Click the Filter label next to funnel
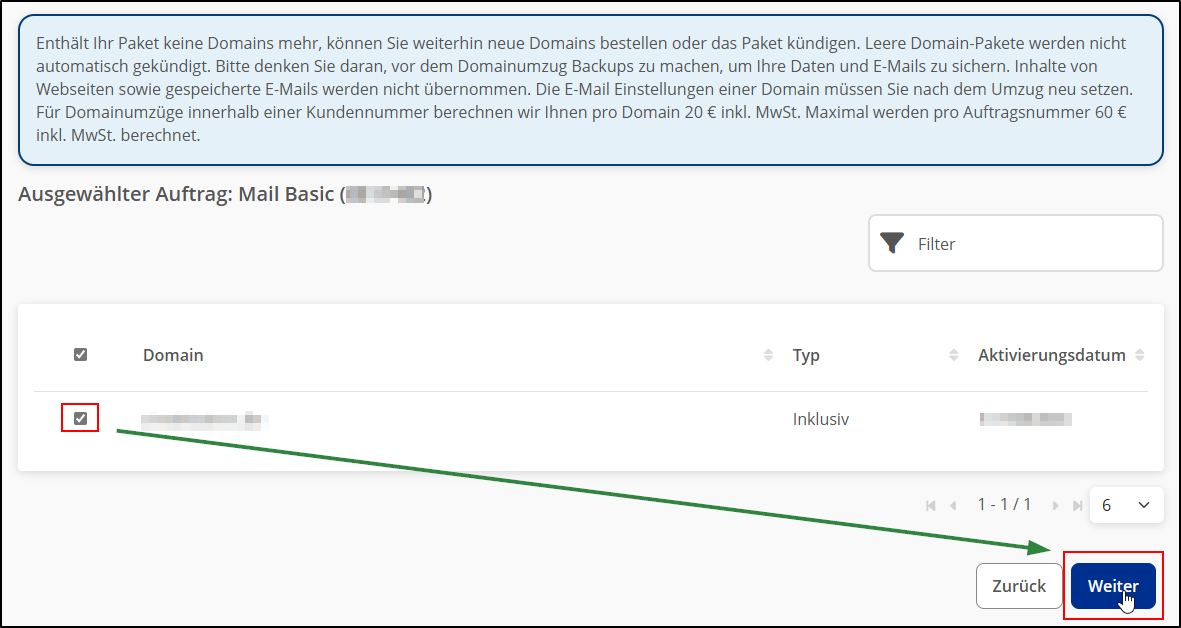The height and width of the screenshot is (628, 1181). pyautogui.click(x=936, y=243)
